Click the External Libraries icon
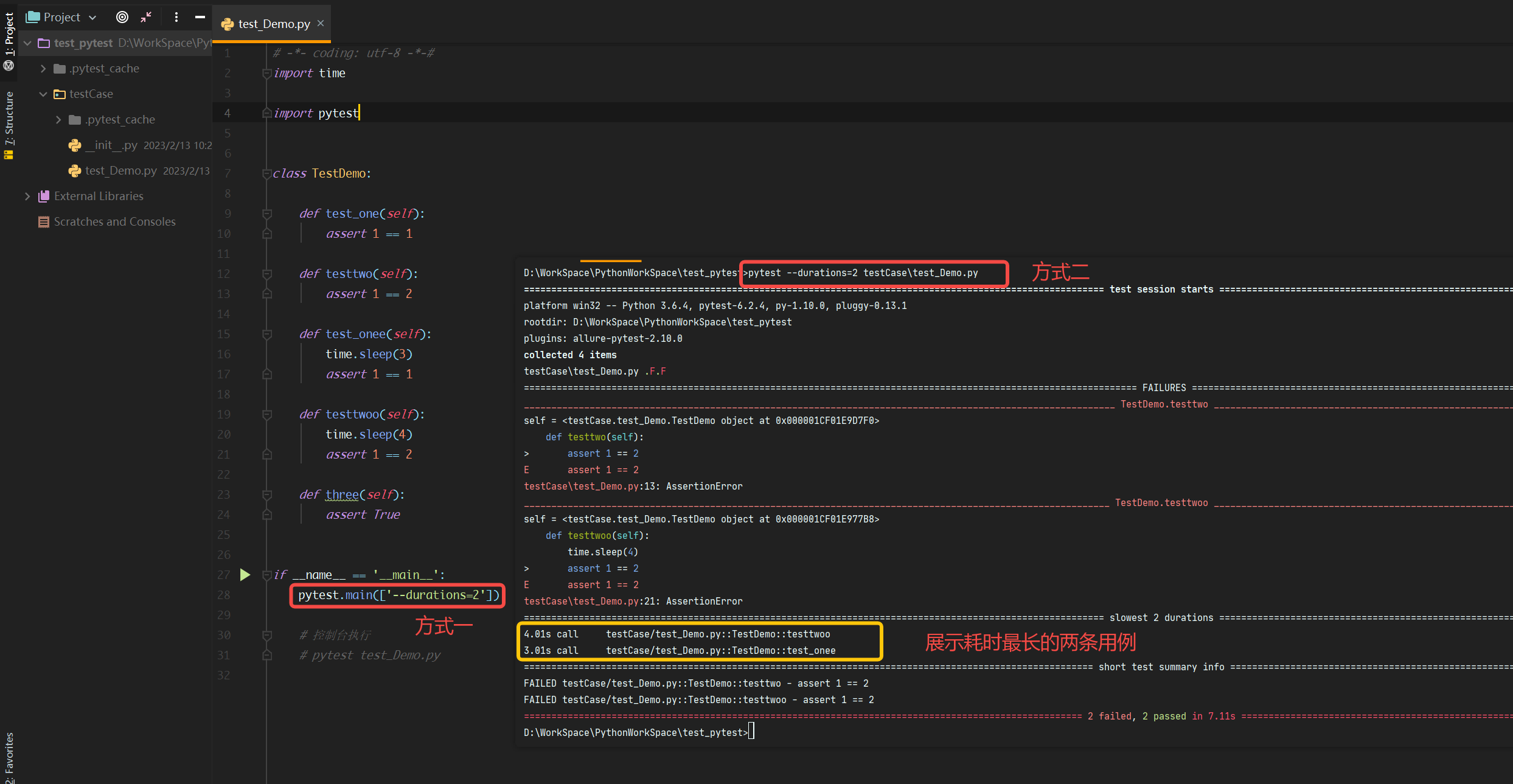 (44, 196)
